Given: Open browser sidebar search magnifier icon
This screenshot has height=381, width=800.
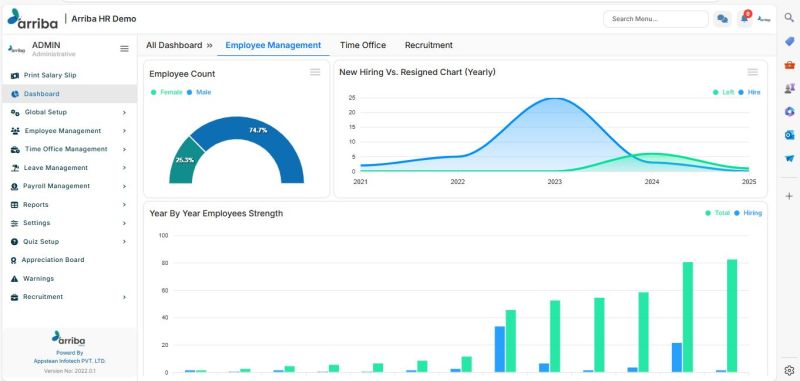Looking at the screenshot, I should point(789,18).
